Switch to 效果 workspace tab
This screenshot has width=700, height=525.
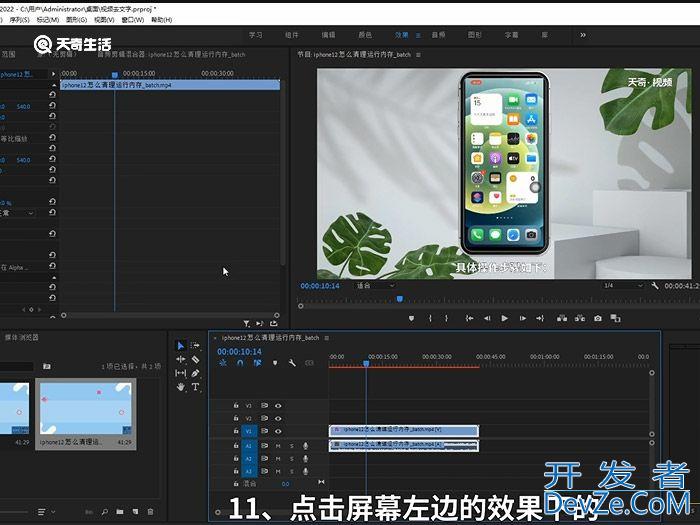[401, 35]
